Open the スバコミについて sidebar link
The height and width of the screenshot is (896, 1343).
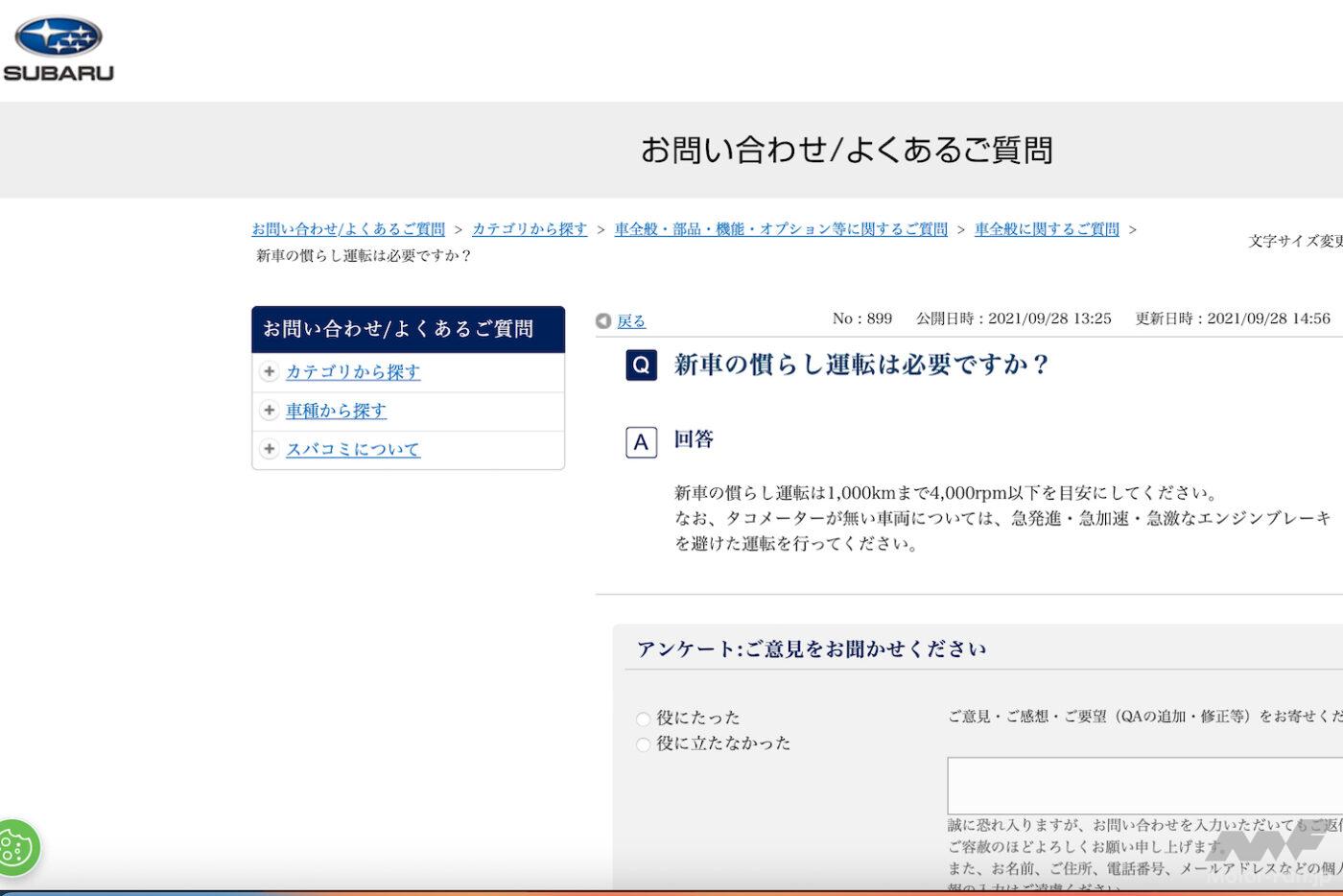click(x=353, y=449)
